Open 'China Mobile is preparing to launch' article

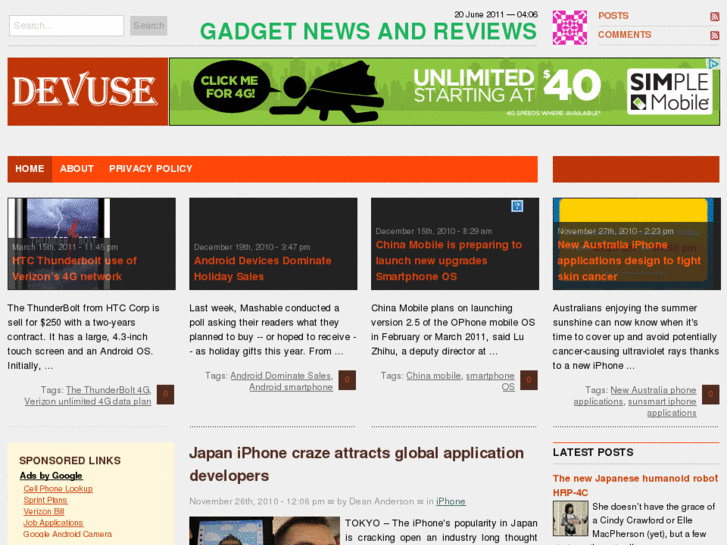tap(449, 261)
